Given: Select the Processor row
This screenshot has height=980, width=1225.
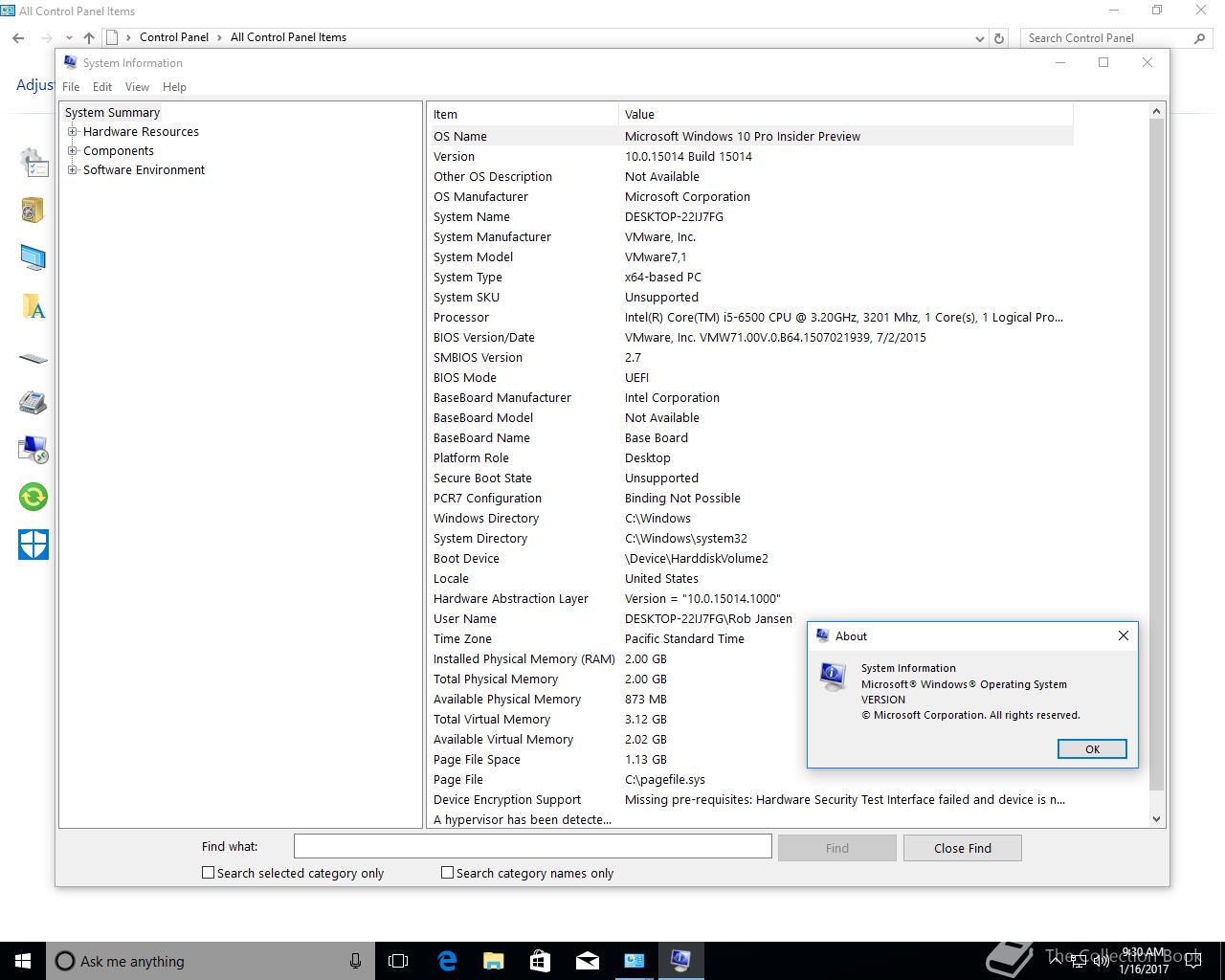Looking at the screenshot, I should click(x=750, y=317).
